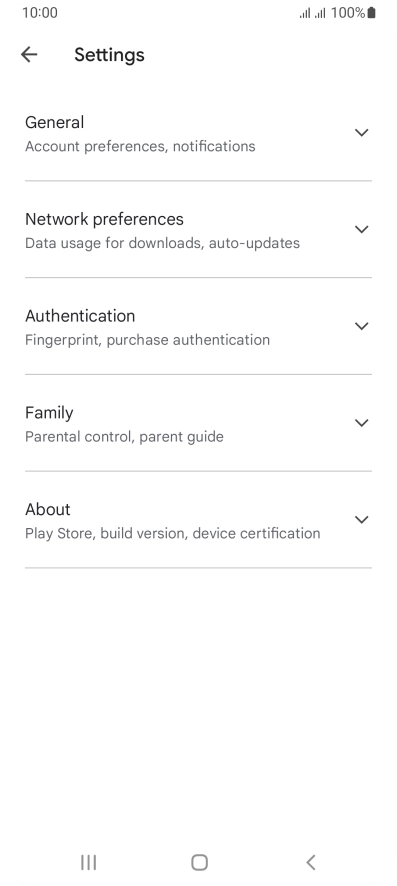Viewport: 397px width, 886px height.
Task: Select the Network preferences heading
Action: click(104, 219)
